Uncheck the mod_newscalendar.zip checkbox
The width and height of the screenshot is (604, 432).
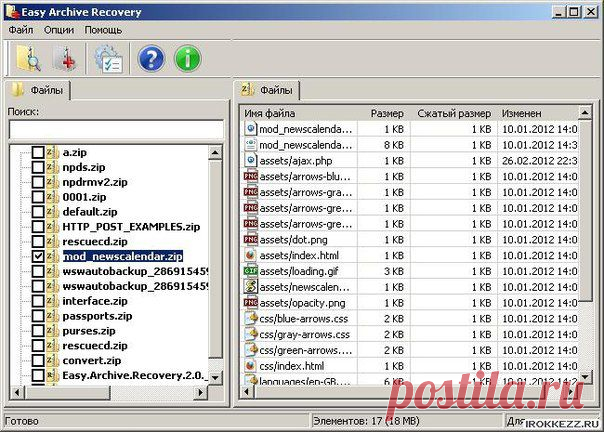[x=38, y=256]
